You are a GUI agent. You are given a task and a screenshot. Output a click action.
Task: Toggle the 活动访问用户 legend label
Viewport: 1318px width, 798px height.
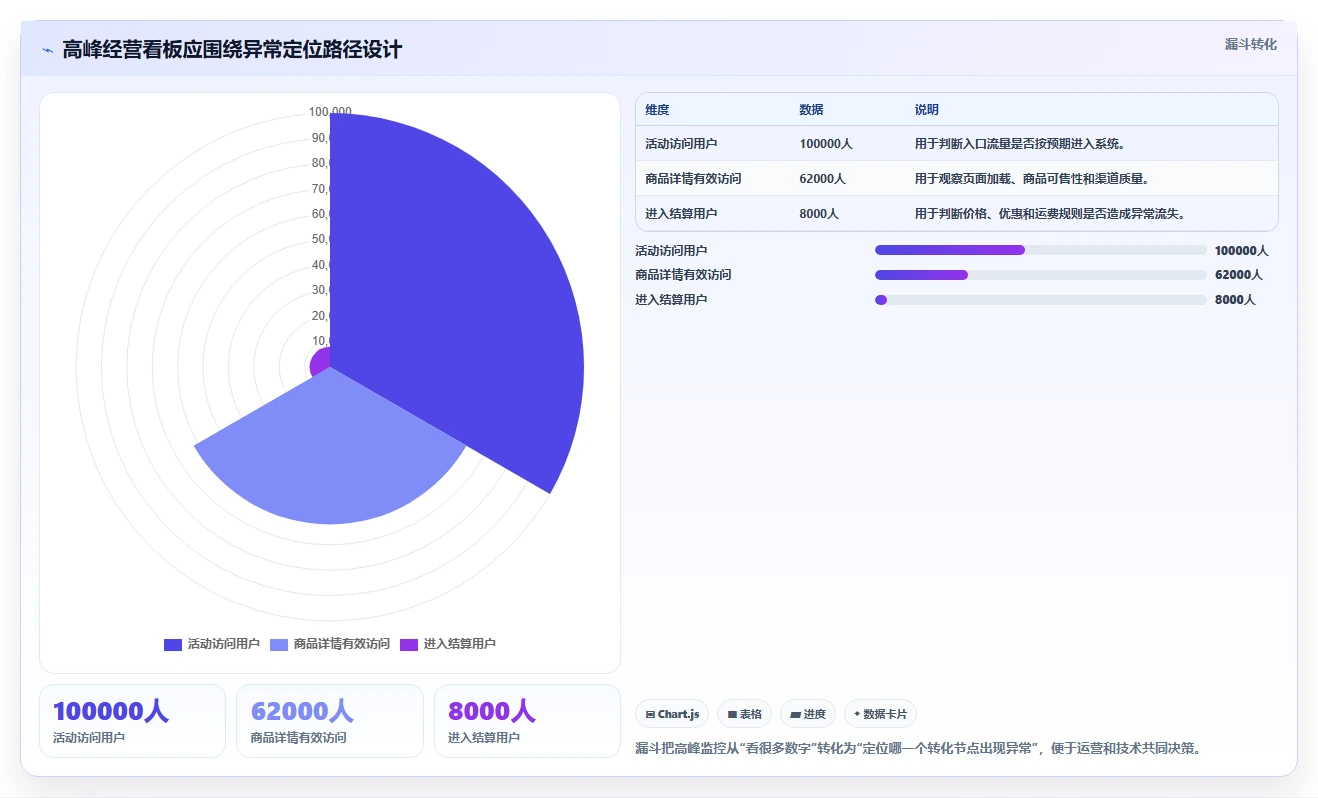click(x=224, y=644)
